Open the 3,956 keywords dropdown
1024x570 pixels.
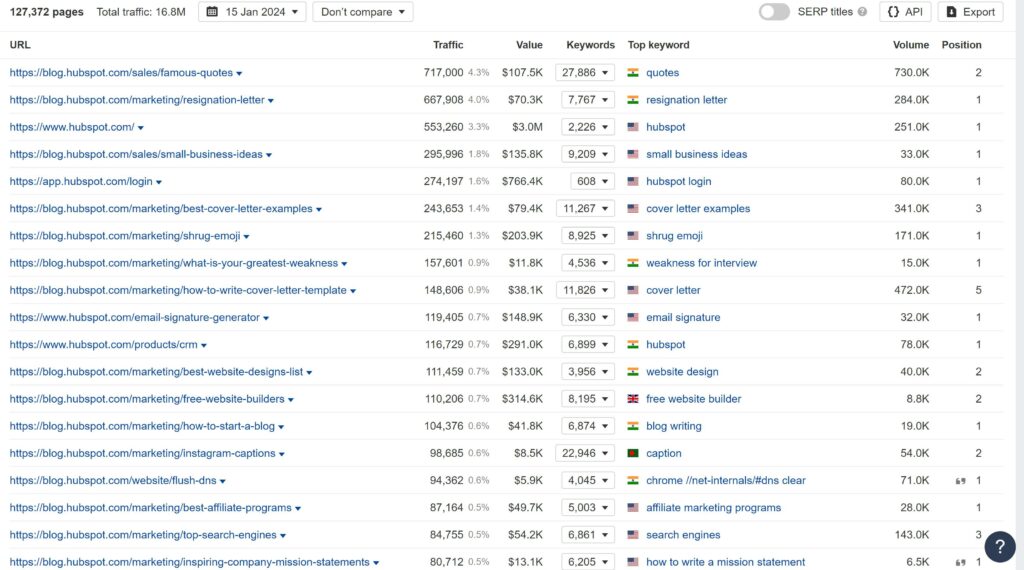click(588, 372)
